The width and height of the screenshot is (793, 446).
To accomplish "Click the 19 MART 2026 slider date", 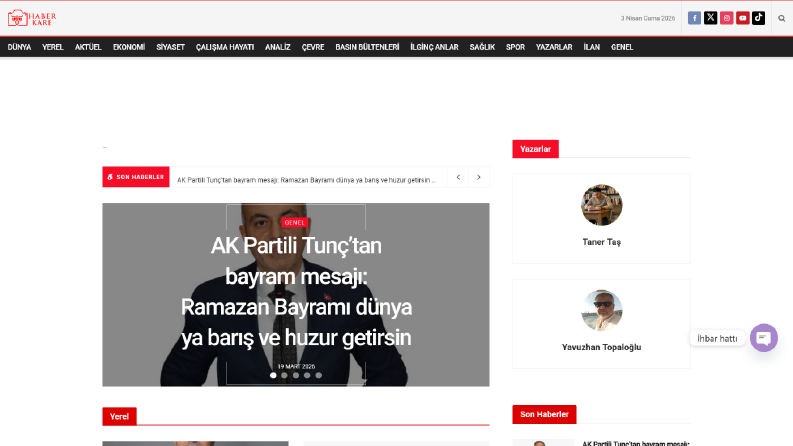I will tap(296, 366).
